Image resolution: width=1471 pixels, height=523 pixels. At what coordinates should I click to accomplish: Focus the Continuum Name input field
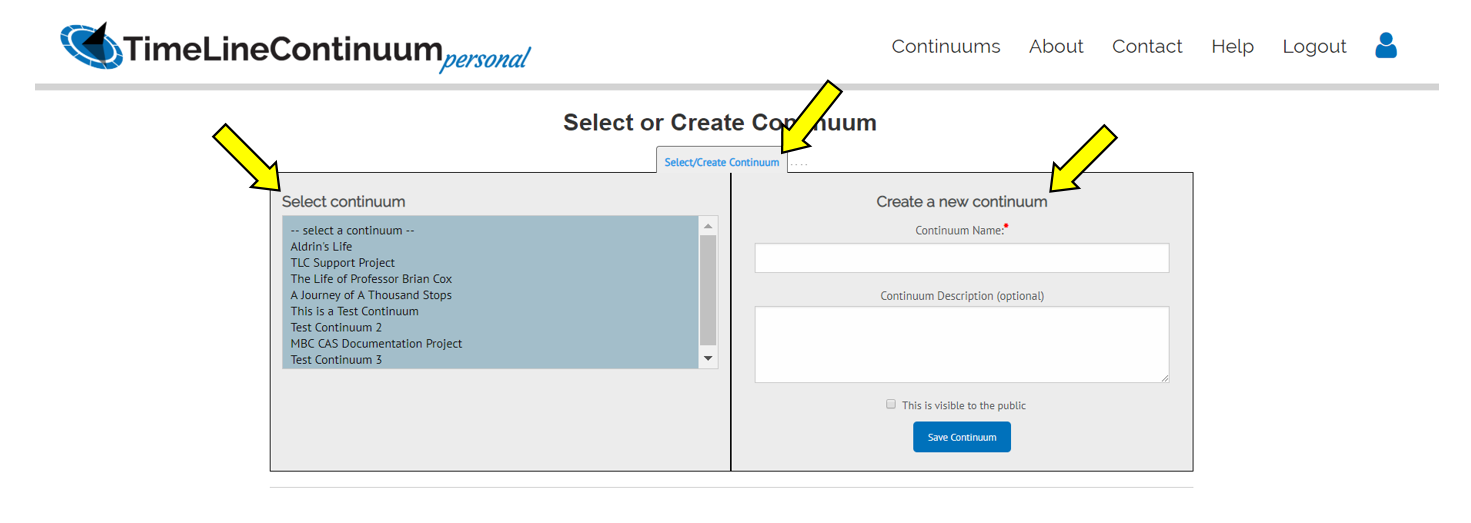pyautogui.click(x=961, y=258)
